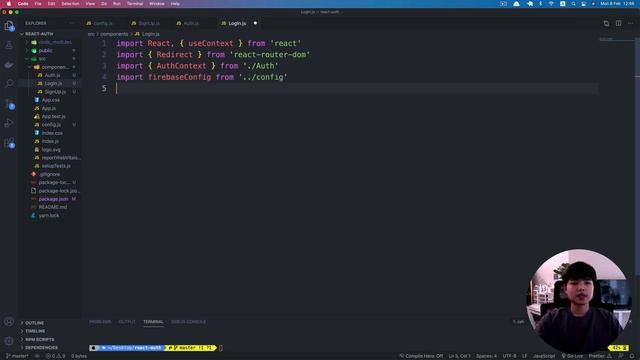Open the Accounts icon in activity bar
Viewport: 640px width, 360px height.
click(x=9, y=322)
